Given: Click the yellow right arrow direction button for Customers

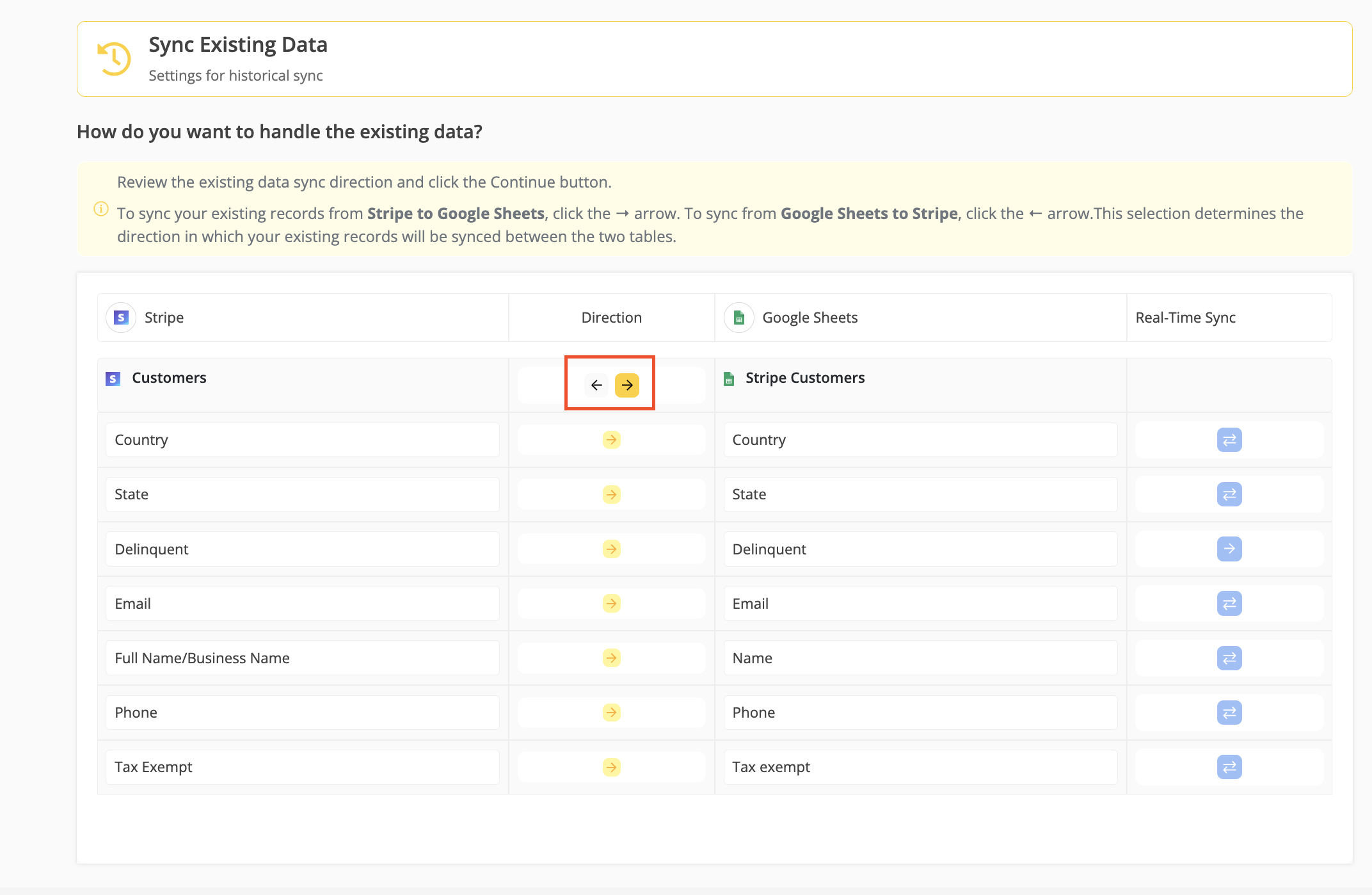Looking at the screenshot, I should 627,385.
